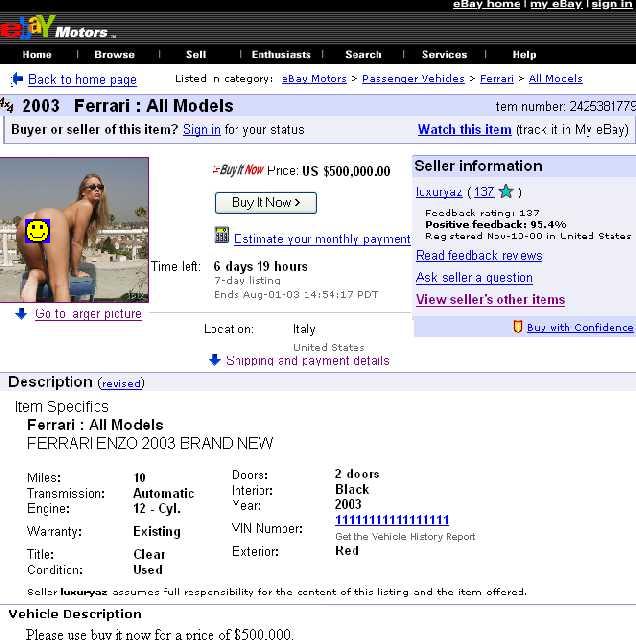Open the revised description link

click(121, 384)
